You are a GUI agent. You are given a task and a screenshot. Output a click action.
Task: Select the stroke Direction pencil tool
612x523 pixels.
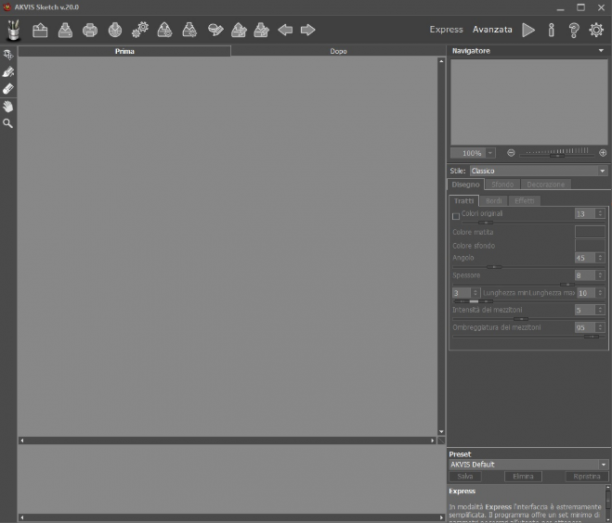click(x=8, y=72)
